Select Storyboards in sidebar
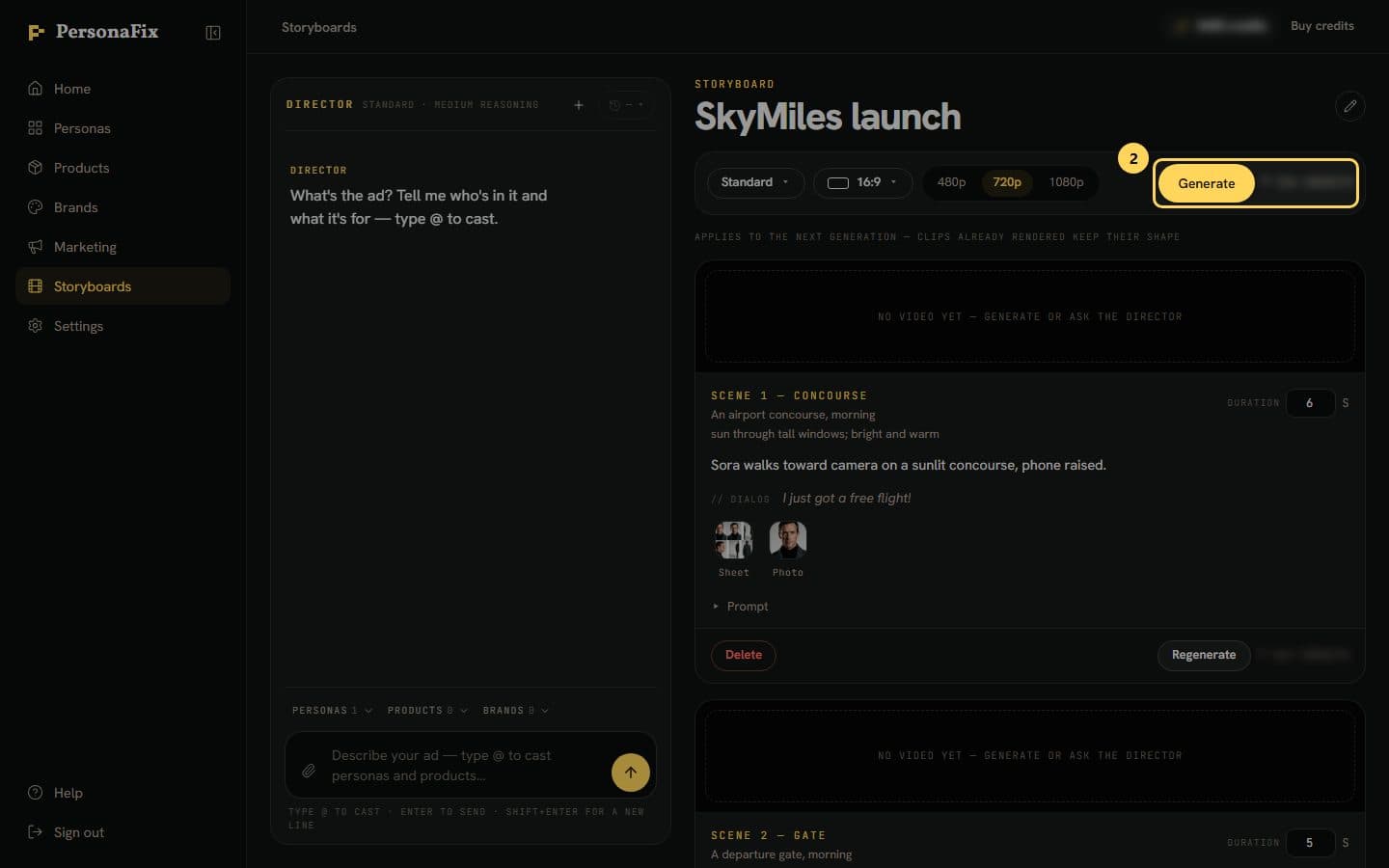 point(123,286)
